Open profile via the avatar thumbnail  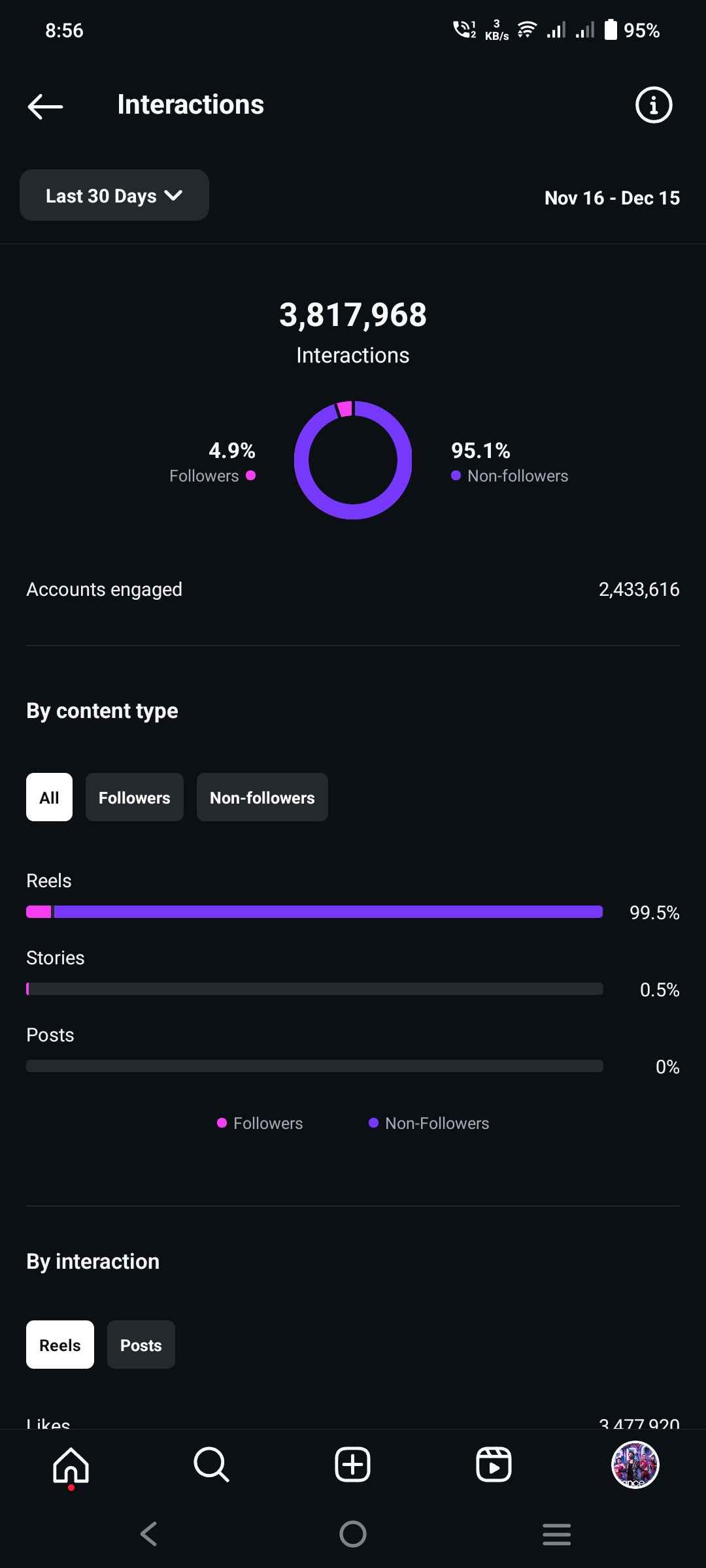(x=635, y=1465)
